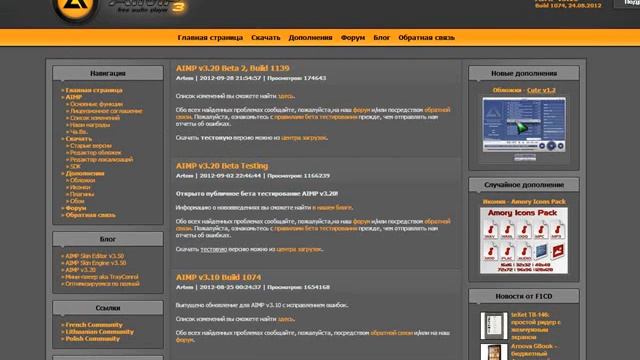Follow the 'здесь' link in the Build 1074 post
The image size is (640, 360).
pos(286,319)
